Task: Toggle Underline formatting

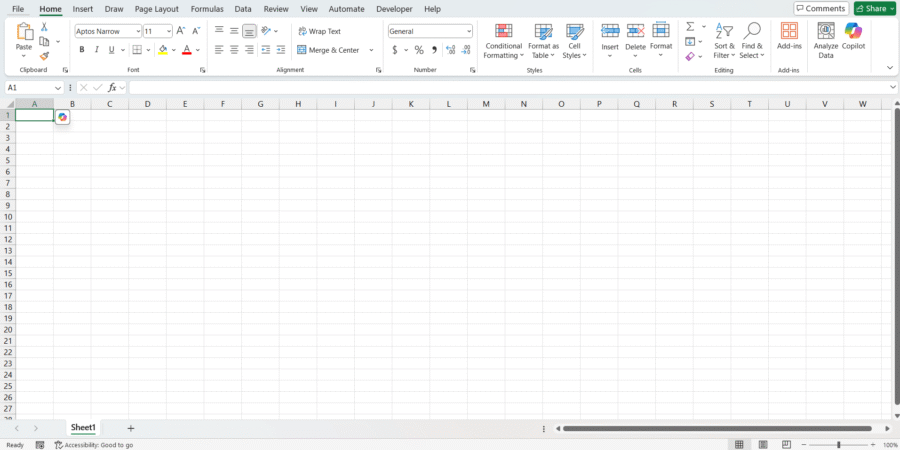Action: [111, 50]
